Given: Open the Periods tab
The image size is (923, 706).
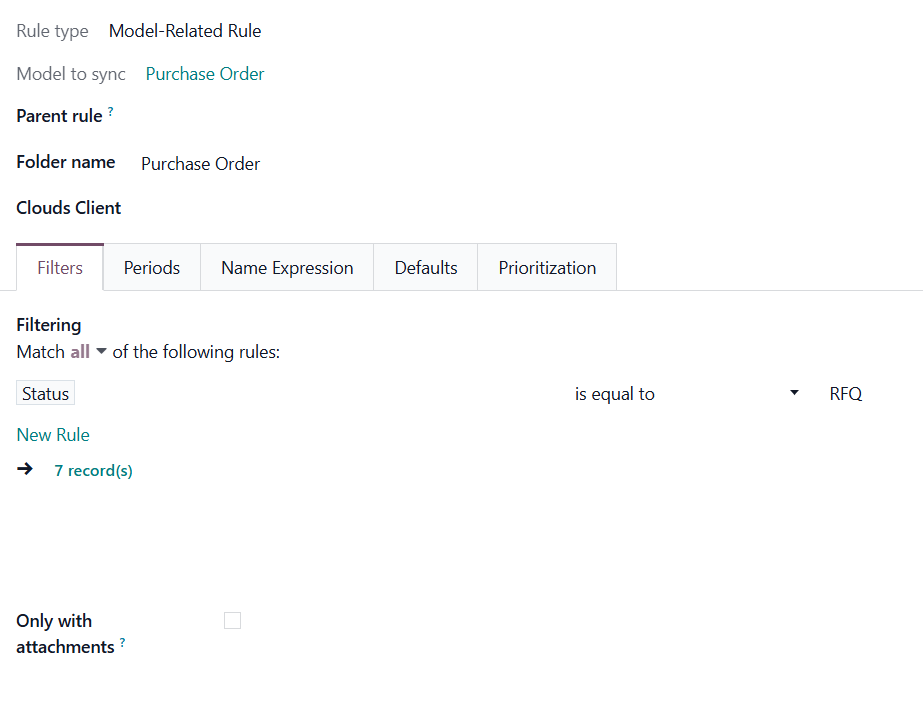Looking at the screenshot, I should pos(152,268).
